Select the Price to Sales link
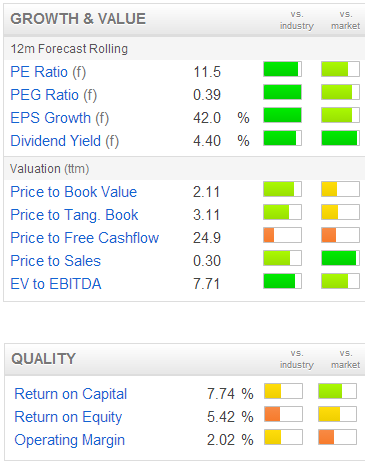 point(55,261)
